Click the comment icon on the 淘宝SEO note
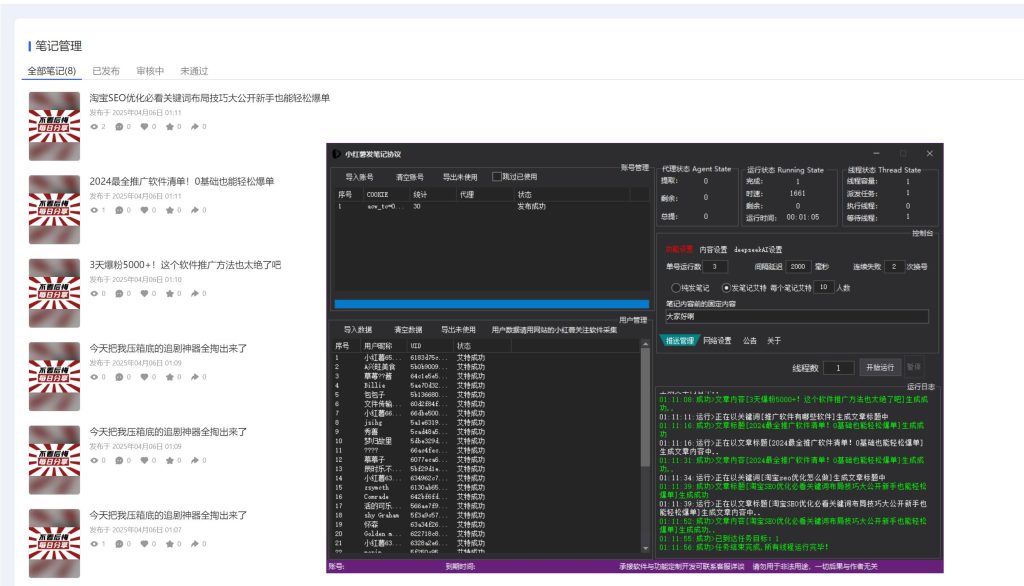1024x586 pixels. (x=119, y=127)
